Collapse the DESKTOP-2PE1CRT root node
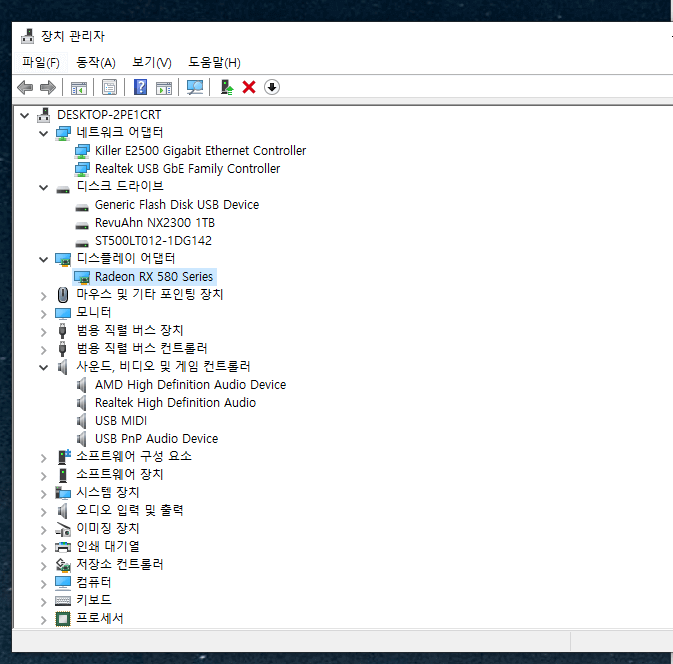 click(24, 115)
